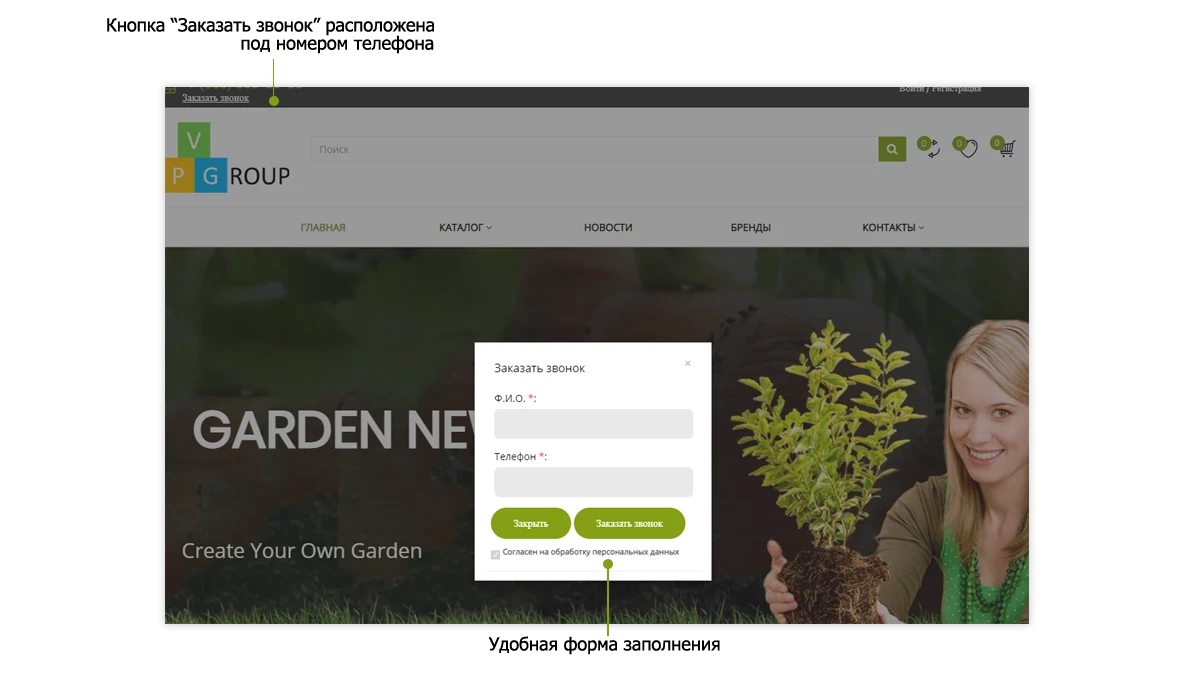1200x700 pixels.
Task: Expand the Контакты dropdown menu
Action: click(893, 228)
